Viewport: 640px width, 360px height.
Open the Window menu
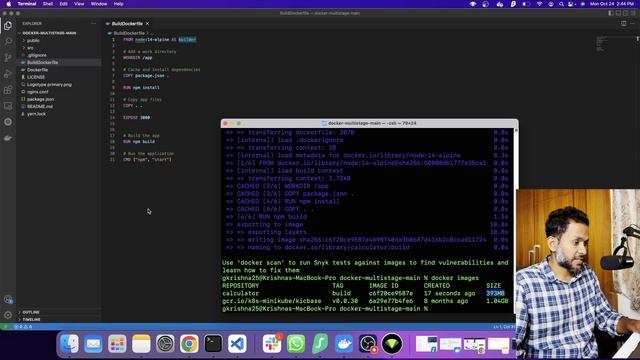pos(99,4)
